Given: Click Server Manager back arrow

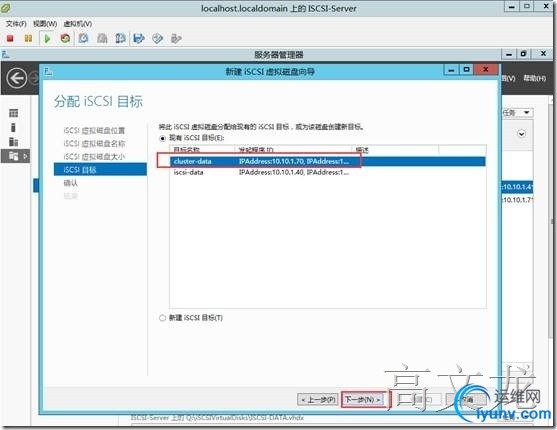Looking at the screenshot, I should click(17, 78).
